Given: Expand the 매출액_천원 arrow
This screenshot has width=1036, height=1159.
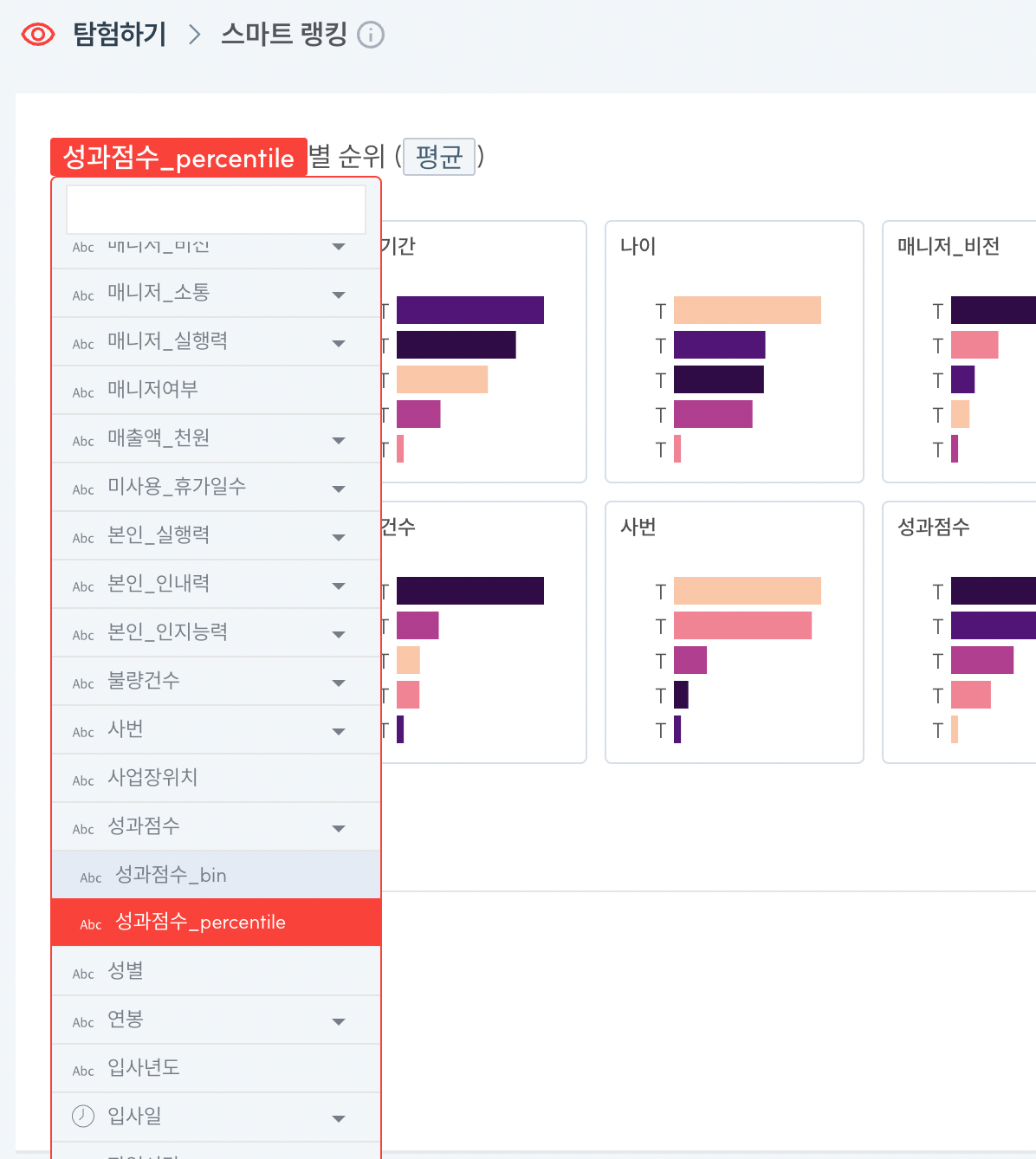Looking at the screenshot, I should click(x=339, y=440).
